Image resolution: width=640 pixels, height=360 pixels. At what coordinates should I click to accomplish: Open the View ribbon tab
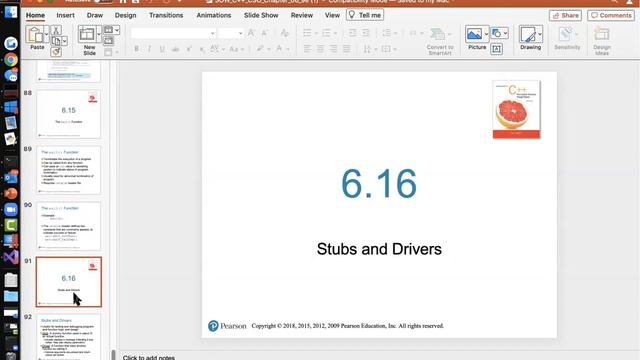[x=332, y=15]
